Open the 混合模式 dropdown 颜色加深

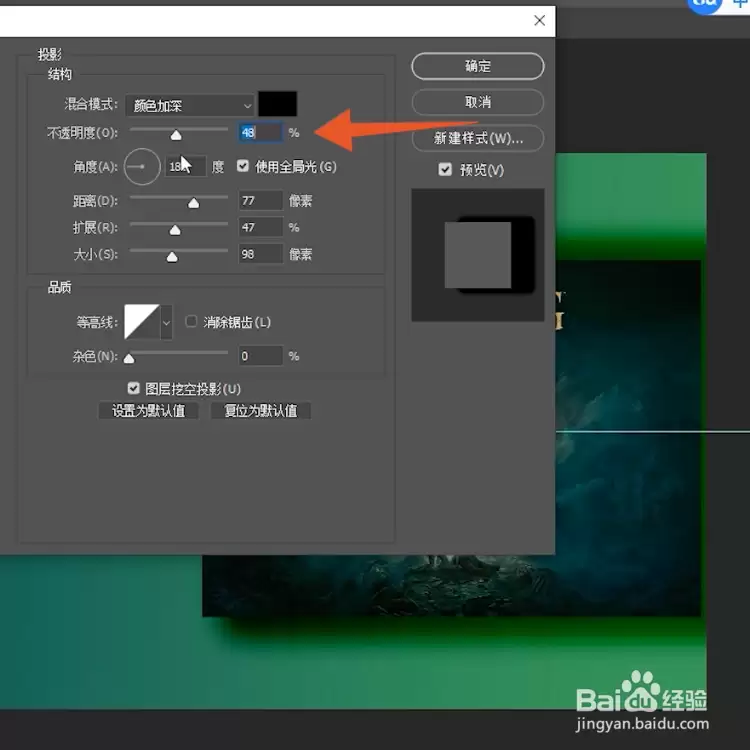click(x=190, y=105)
